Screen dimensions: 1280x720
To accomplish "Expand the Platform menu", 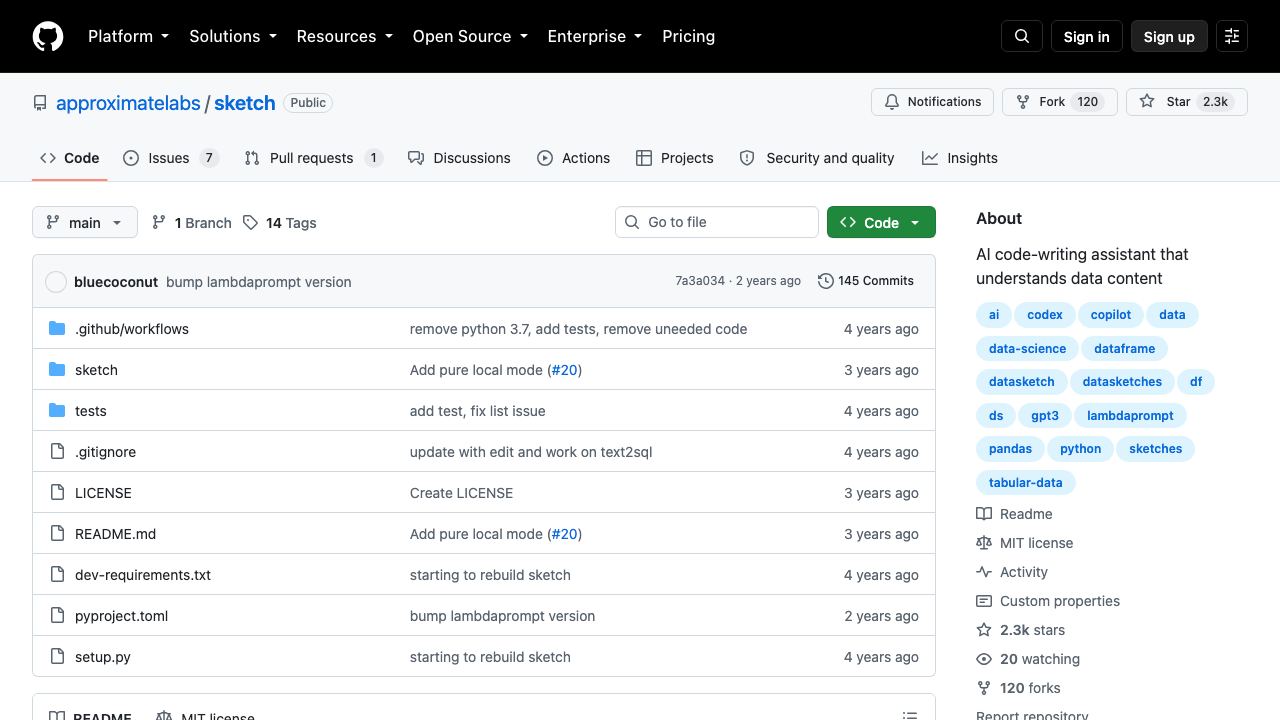I will click(x=129, y=36).
